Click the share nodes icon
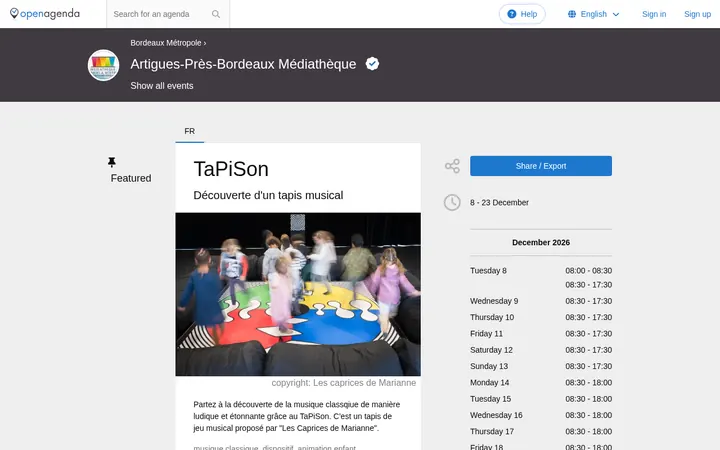Viewport: 720px width, 450px height. pyautogui.click(x=452, y=166)
